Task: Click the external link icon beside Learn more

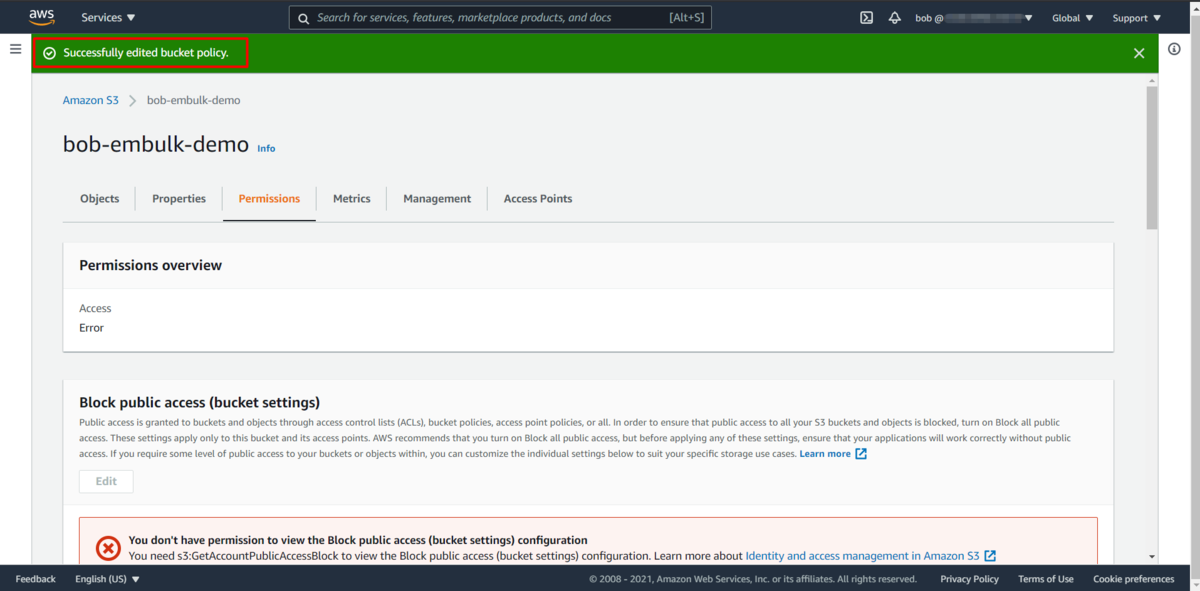Action: (861, 454)
